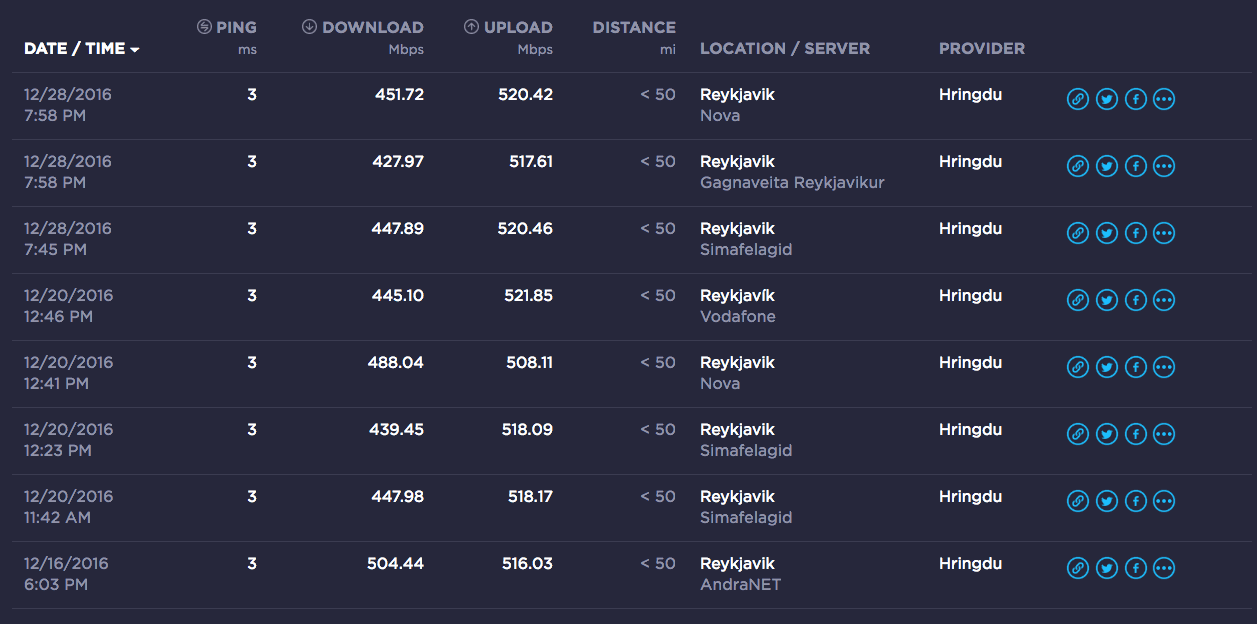Open more options for AndraNET result

click(x=1164, y=568)
